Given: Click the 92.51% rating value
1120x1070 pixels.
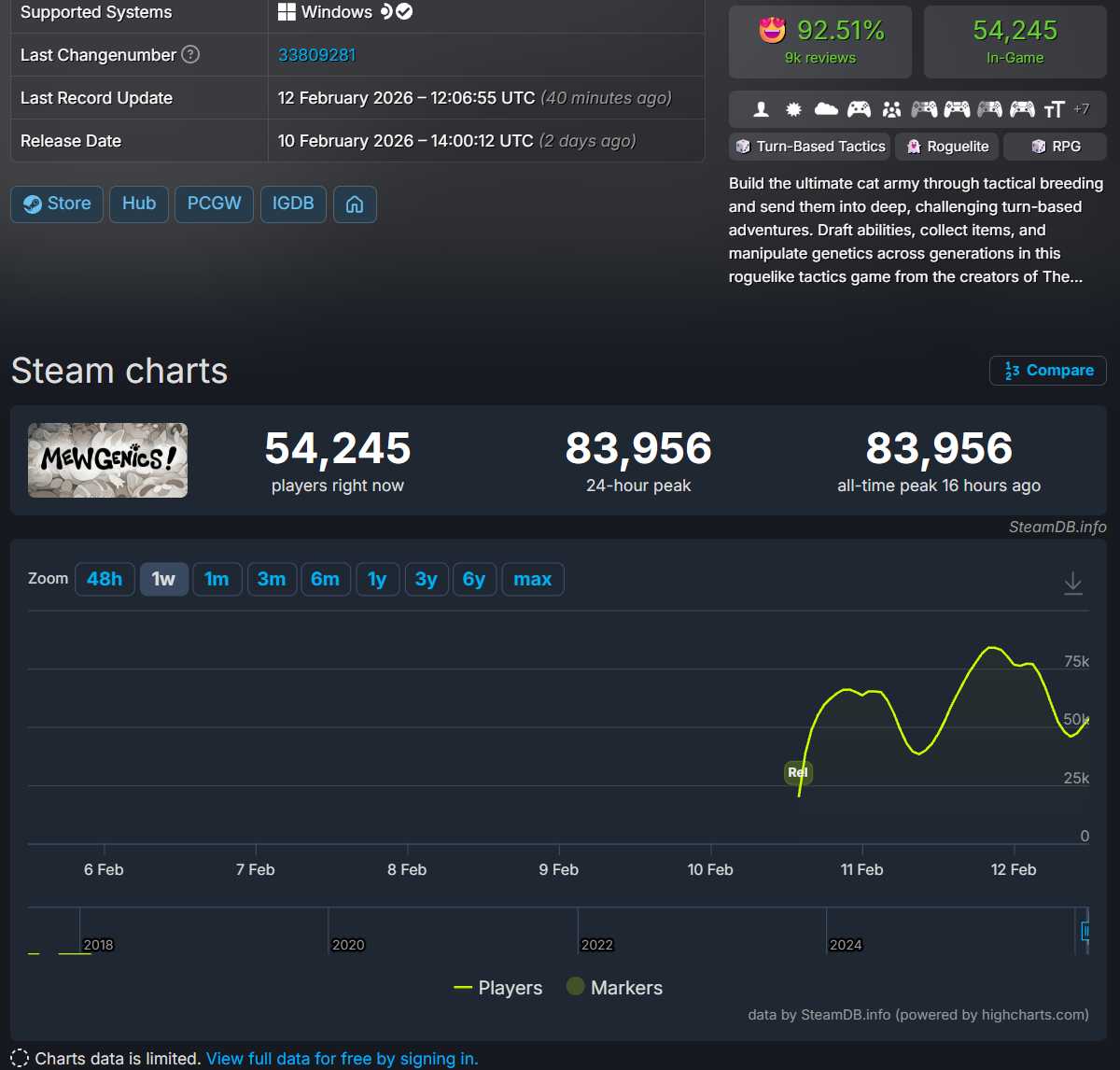Looking at the screenshot, I should tap(840, 31).
